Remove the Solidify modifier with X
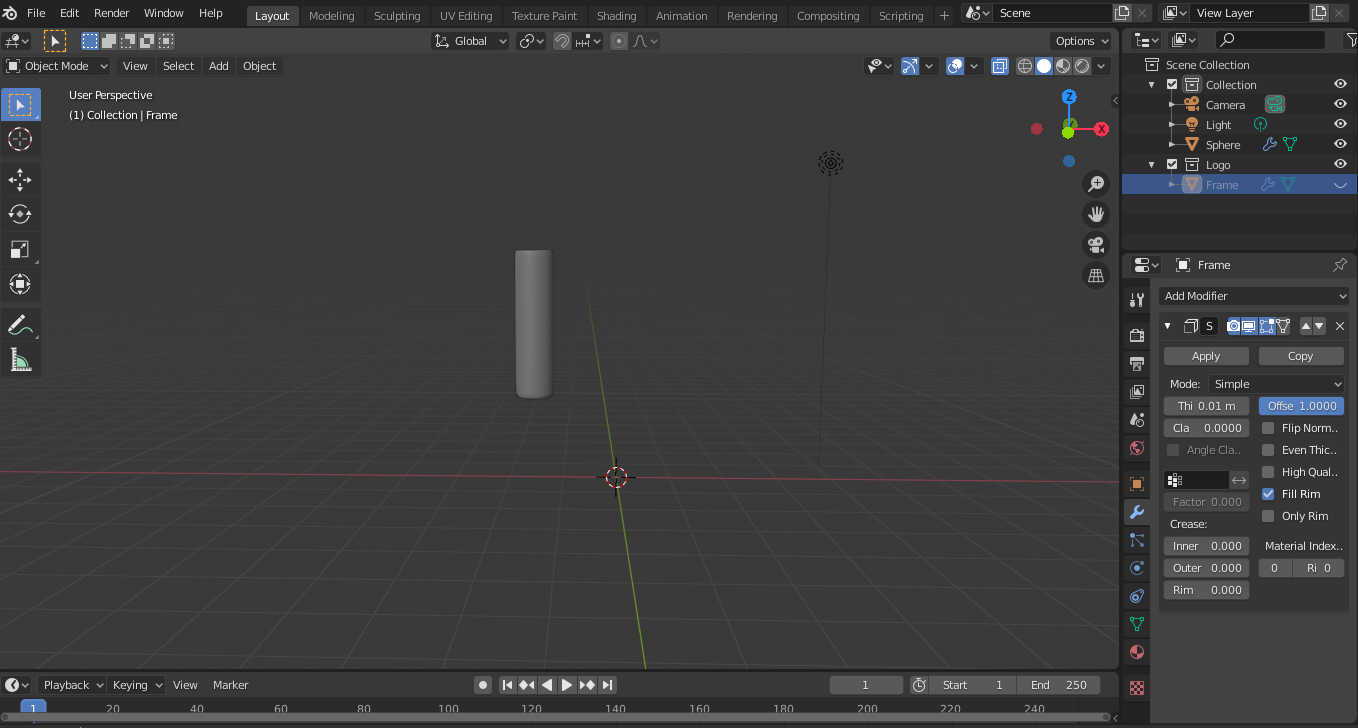The height and width of the screenshot is (728, 1358). (x=1340, y=326)
